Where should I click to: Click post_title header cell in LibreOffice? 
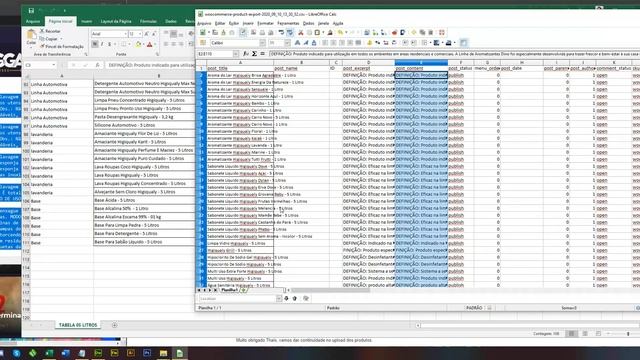point(240,68)
